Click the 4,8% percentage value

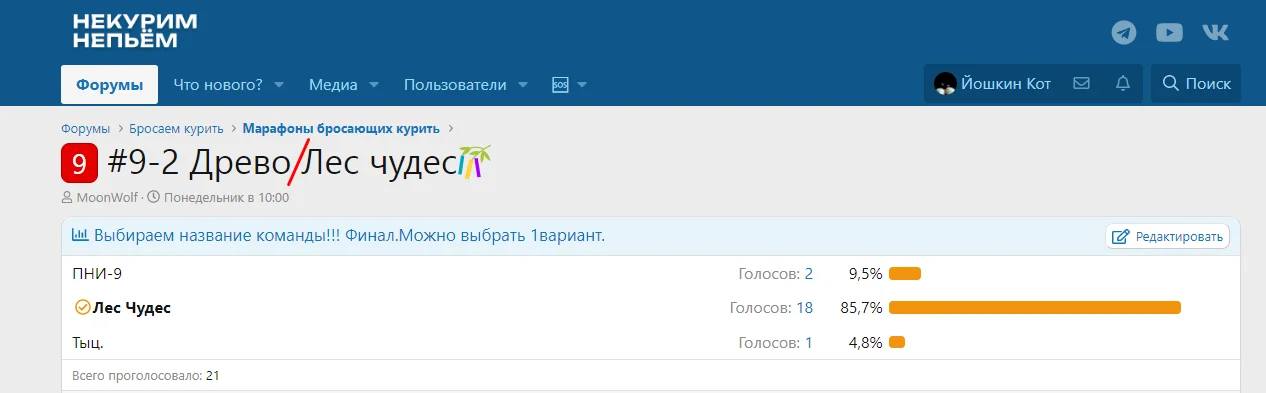pyautogui.click(x=865, y=342)
